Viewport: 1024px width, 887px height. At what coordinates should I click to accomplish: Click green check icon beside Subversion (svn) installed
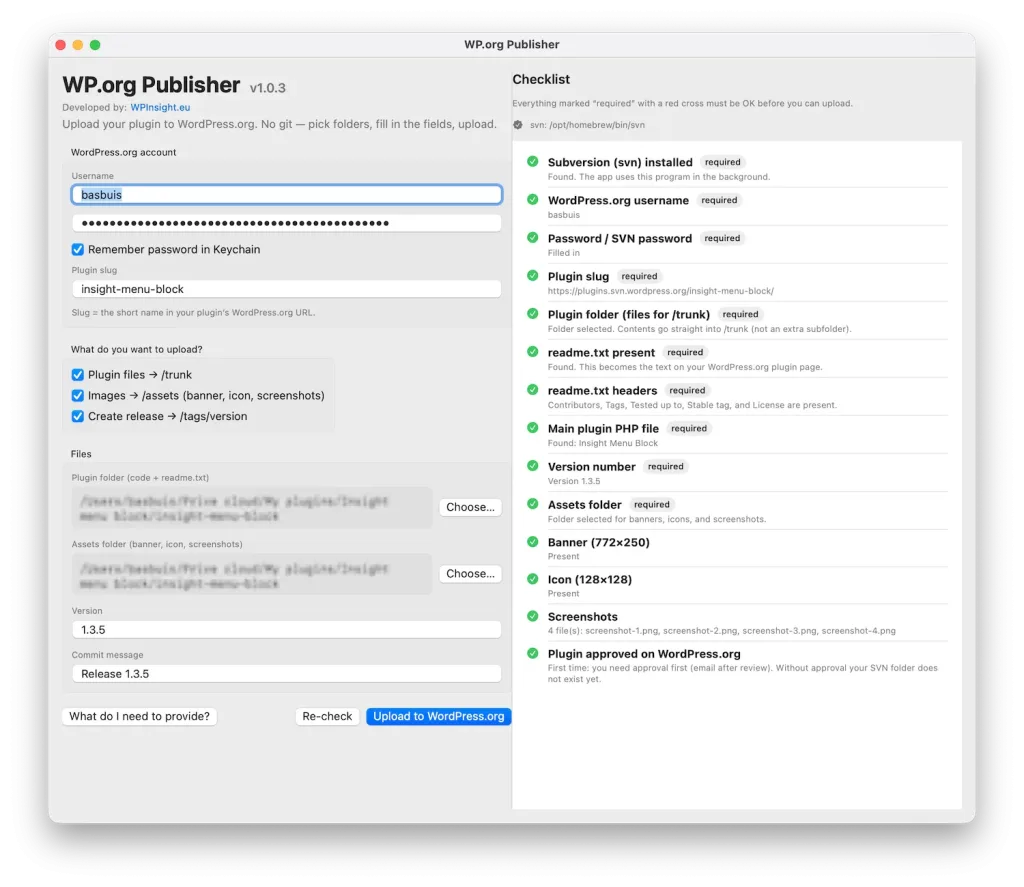533,161
